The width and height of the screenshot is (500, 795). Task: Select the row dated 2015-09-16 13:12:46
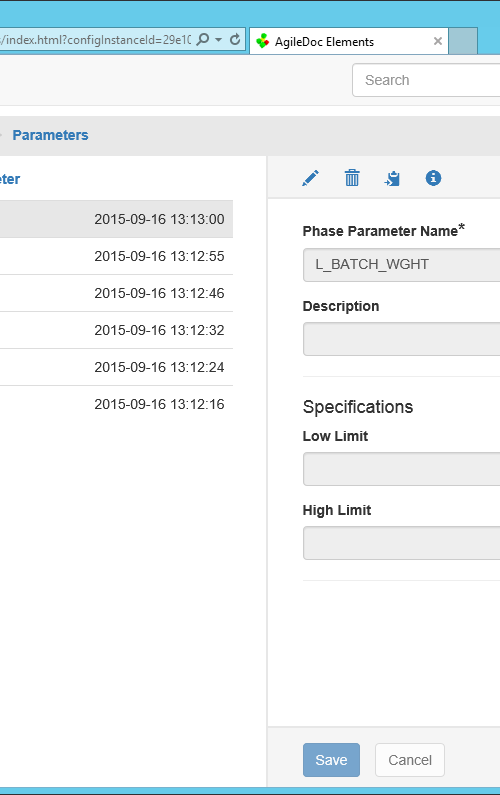[x=116, y=293]
